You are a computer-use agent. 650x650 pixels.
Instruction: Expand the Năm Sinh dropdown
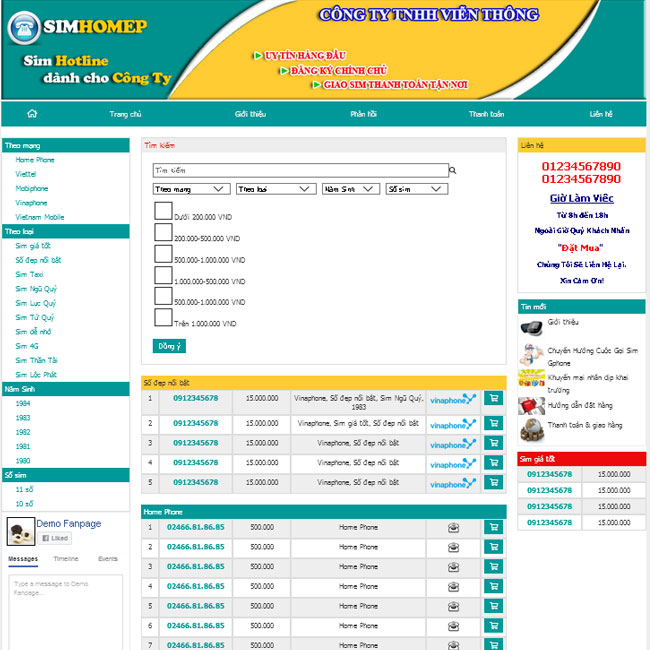(x=350, y=189)
